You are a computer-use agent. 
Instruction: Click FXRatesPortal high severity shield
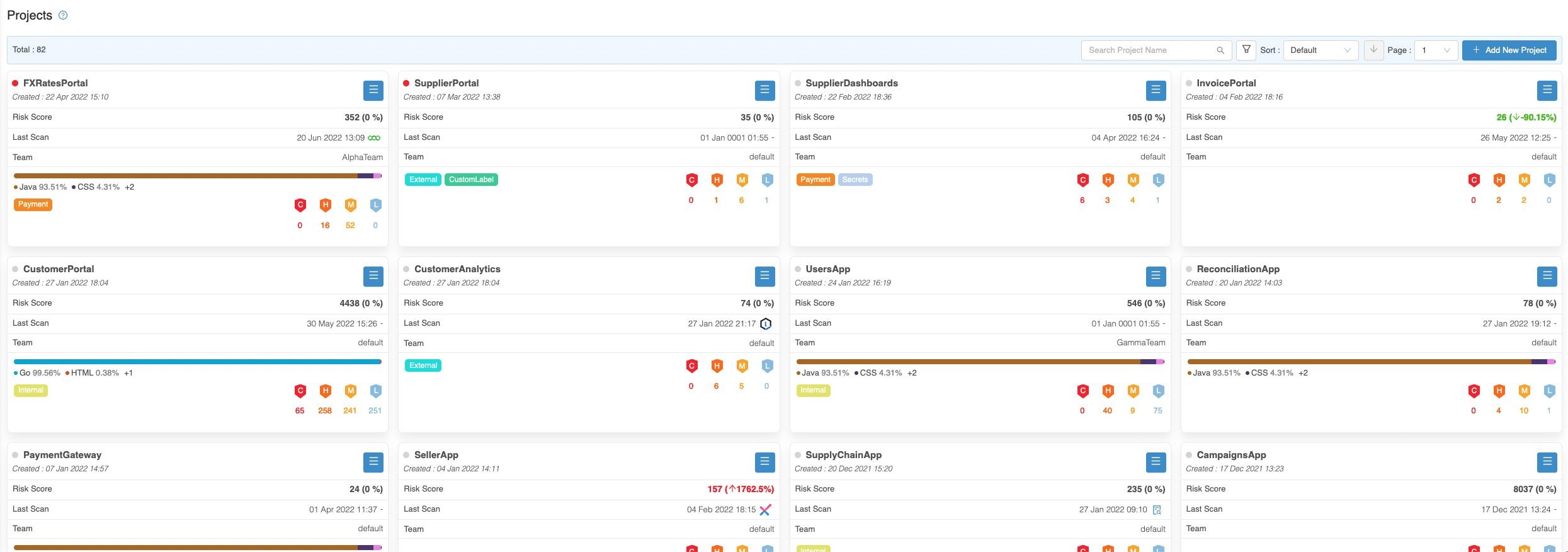(326, 205)
